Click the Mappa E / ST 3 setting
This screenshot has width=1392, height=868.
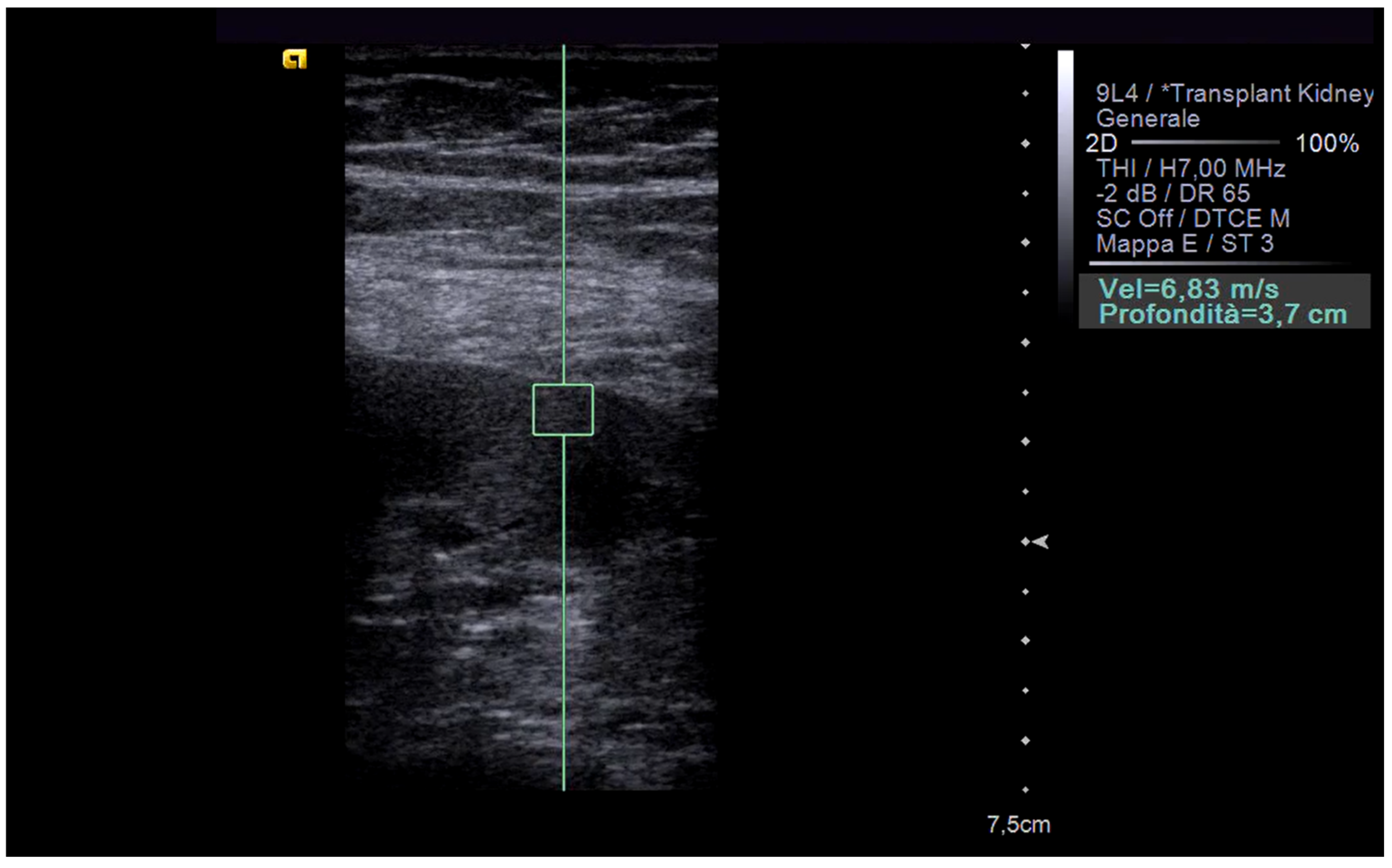pyautogui.click(x=1184, y=243)
